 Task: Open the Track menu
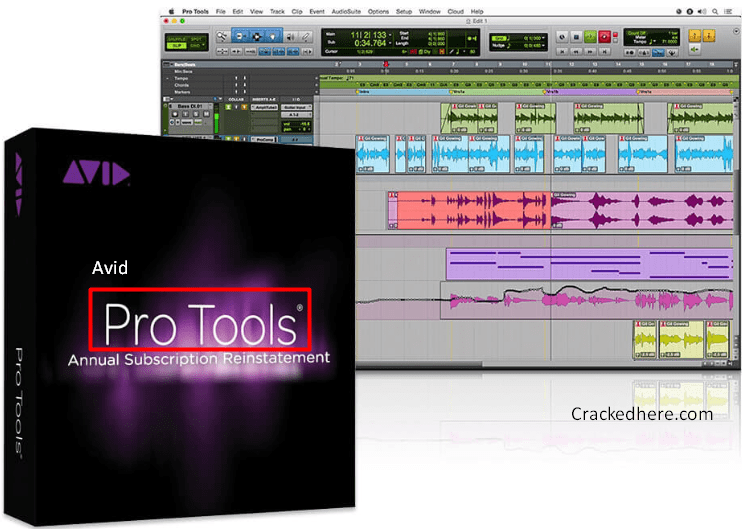[x=277, y=11]
